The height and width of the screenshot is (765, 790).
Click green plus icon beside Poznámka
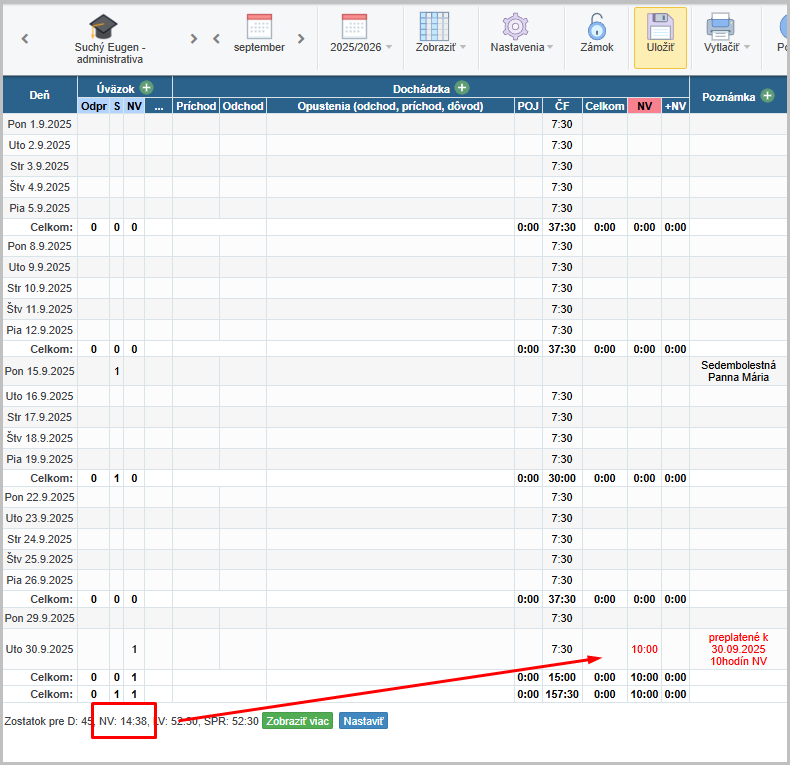coord(767,96)
